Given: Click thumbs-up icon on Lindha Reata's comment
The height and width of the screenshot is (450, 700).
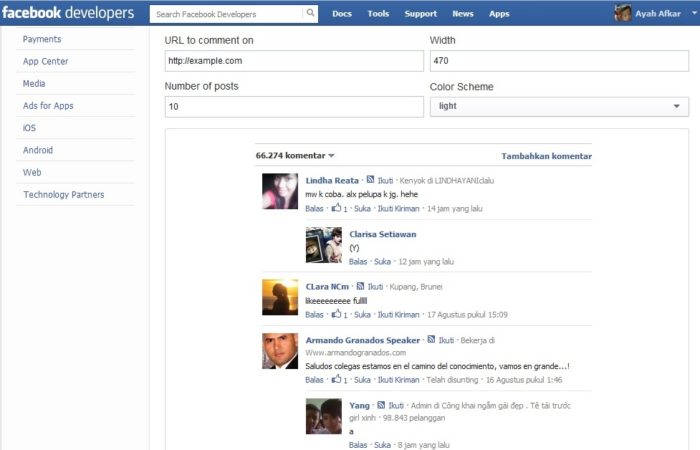Looking at the screenshot, I should pyautogui.click(x=336, y=208).
